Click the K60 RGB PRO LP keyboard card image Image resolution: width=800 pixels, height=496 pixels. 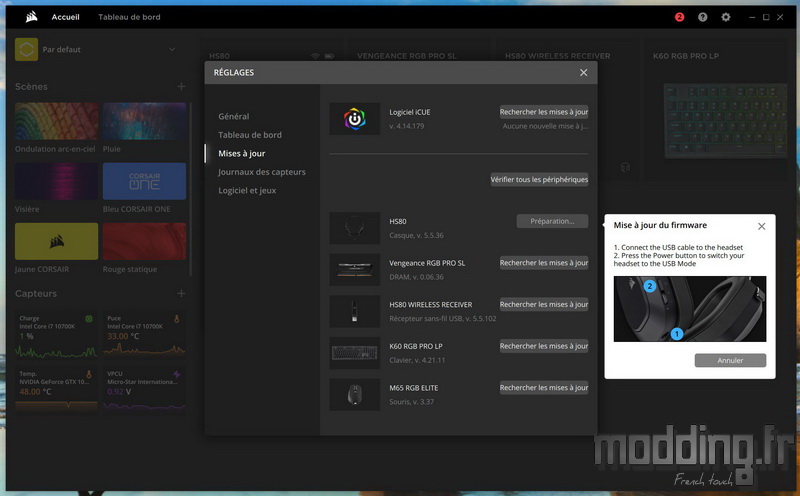(x=725, y=120)
